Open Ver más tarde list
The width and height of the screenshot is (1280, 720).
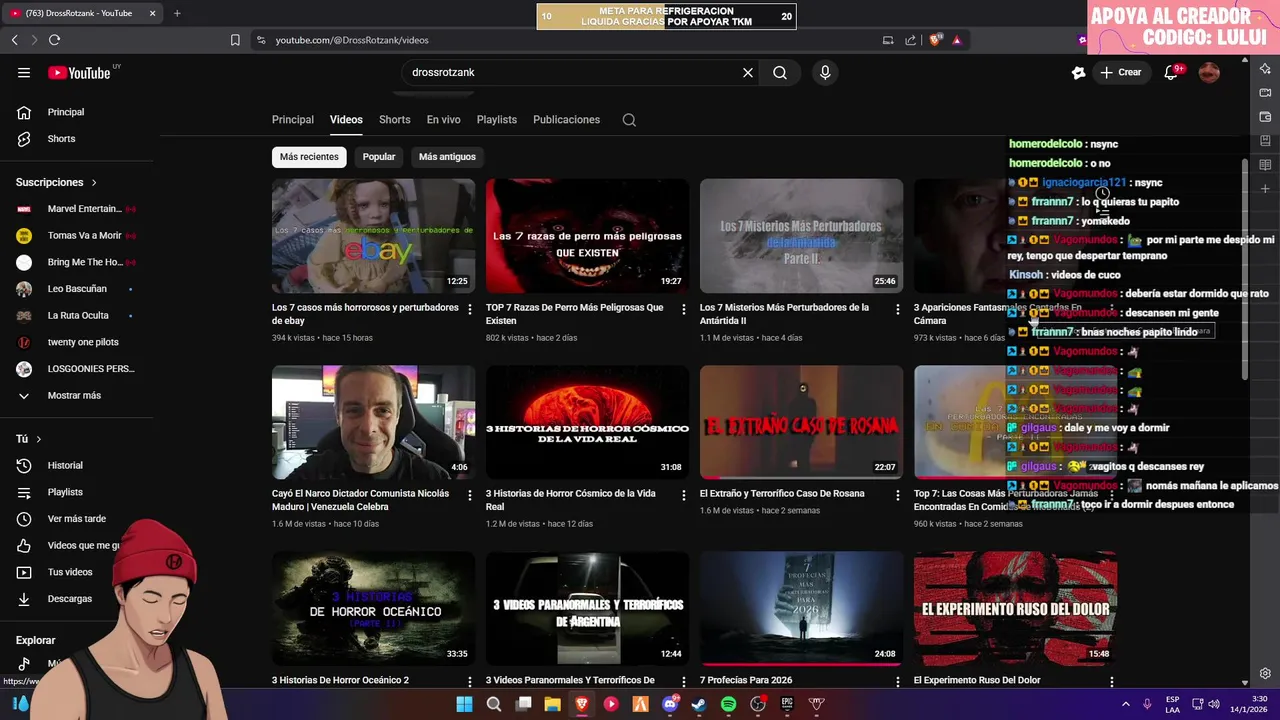[76, 519]
